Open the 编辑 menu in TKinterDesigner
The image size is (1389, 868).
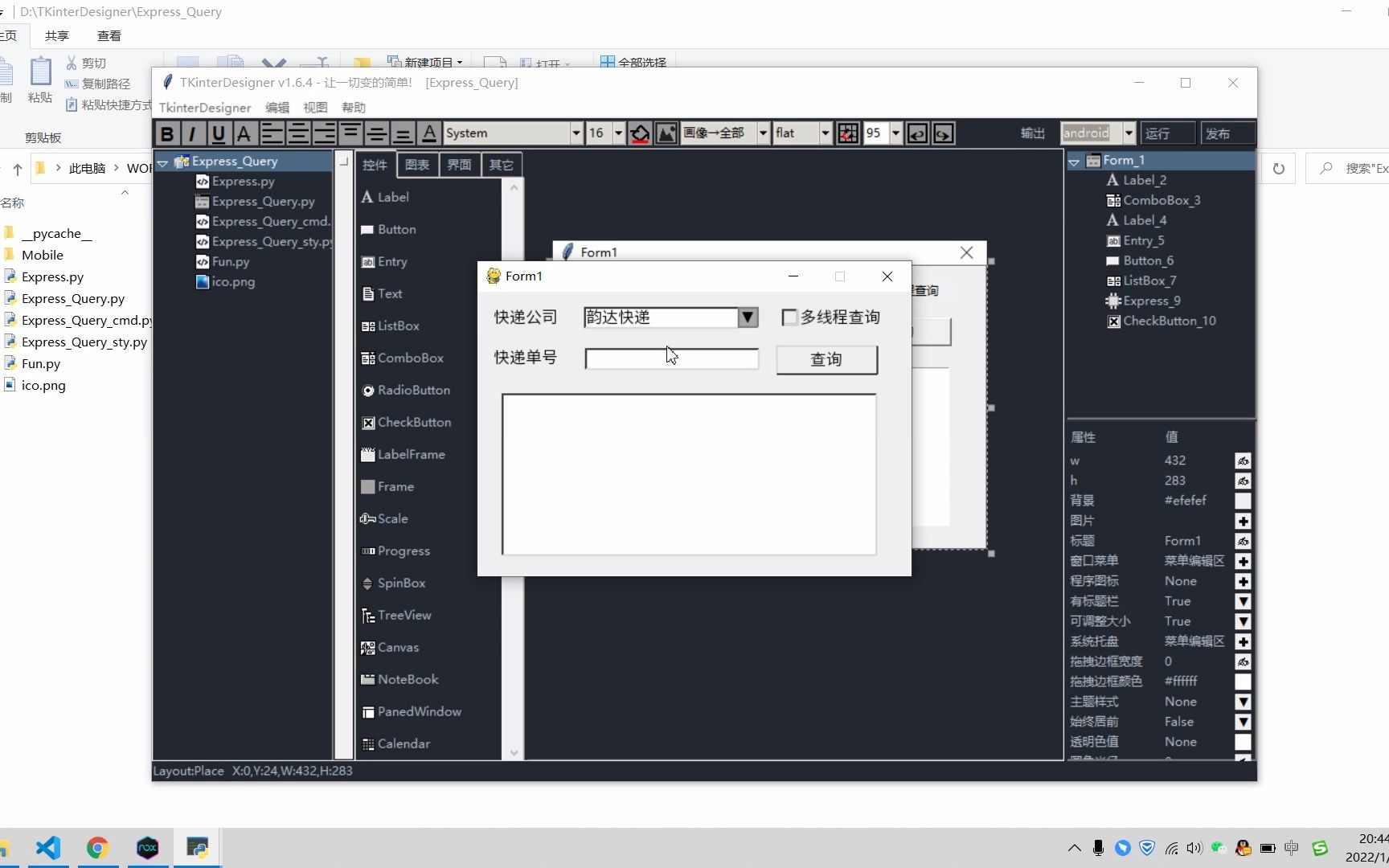(x=277, y=107)
